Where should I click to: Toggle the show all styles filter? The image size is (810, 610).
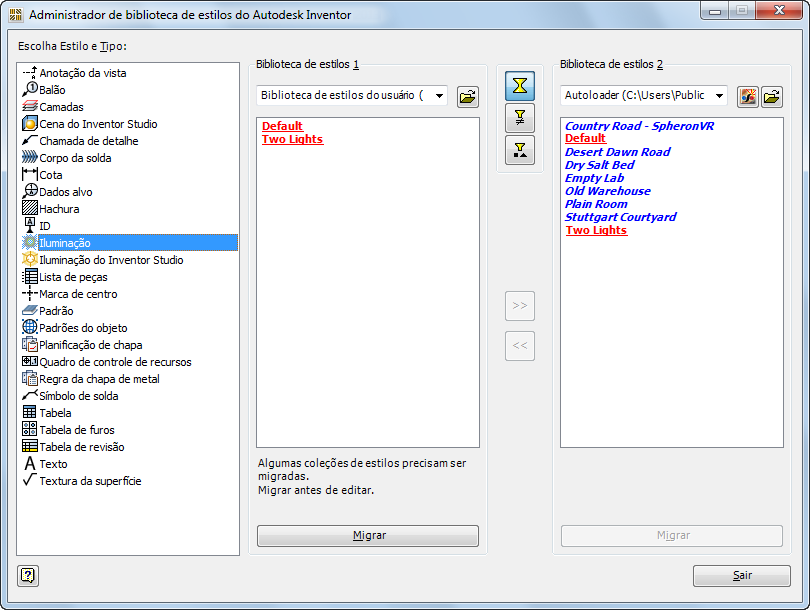[520, 85]
